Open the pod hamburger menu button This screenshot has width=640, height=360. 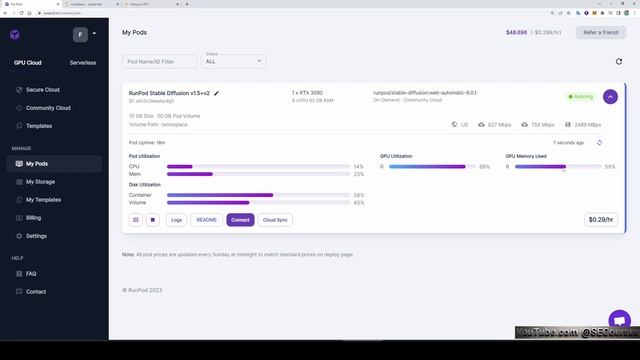[x=136, y=220]
